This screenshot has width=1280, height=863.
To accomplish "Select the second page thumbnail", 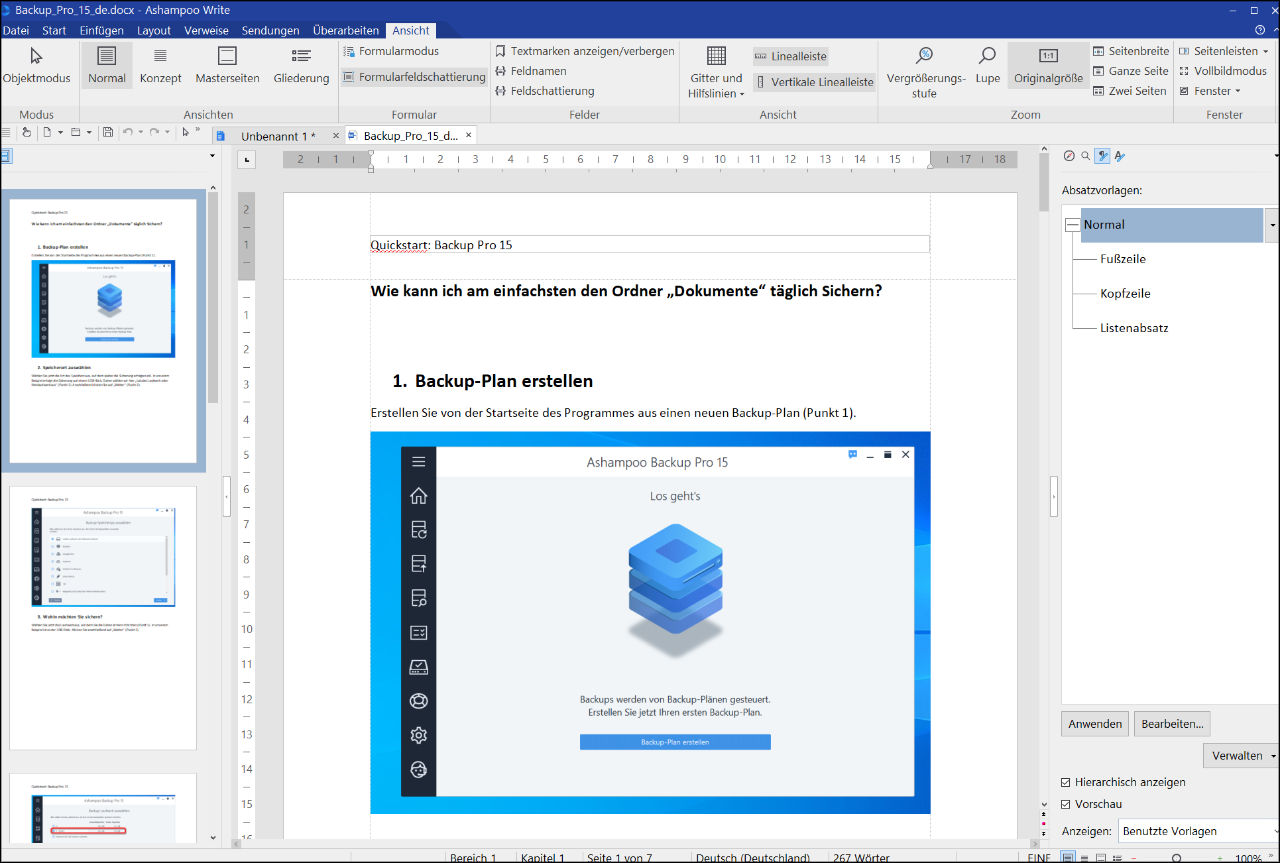I will (x=103, y=618).
